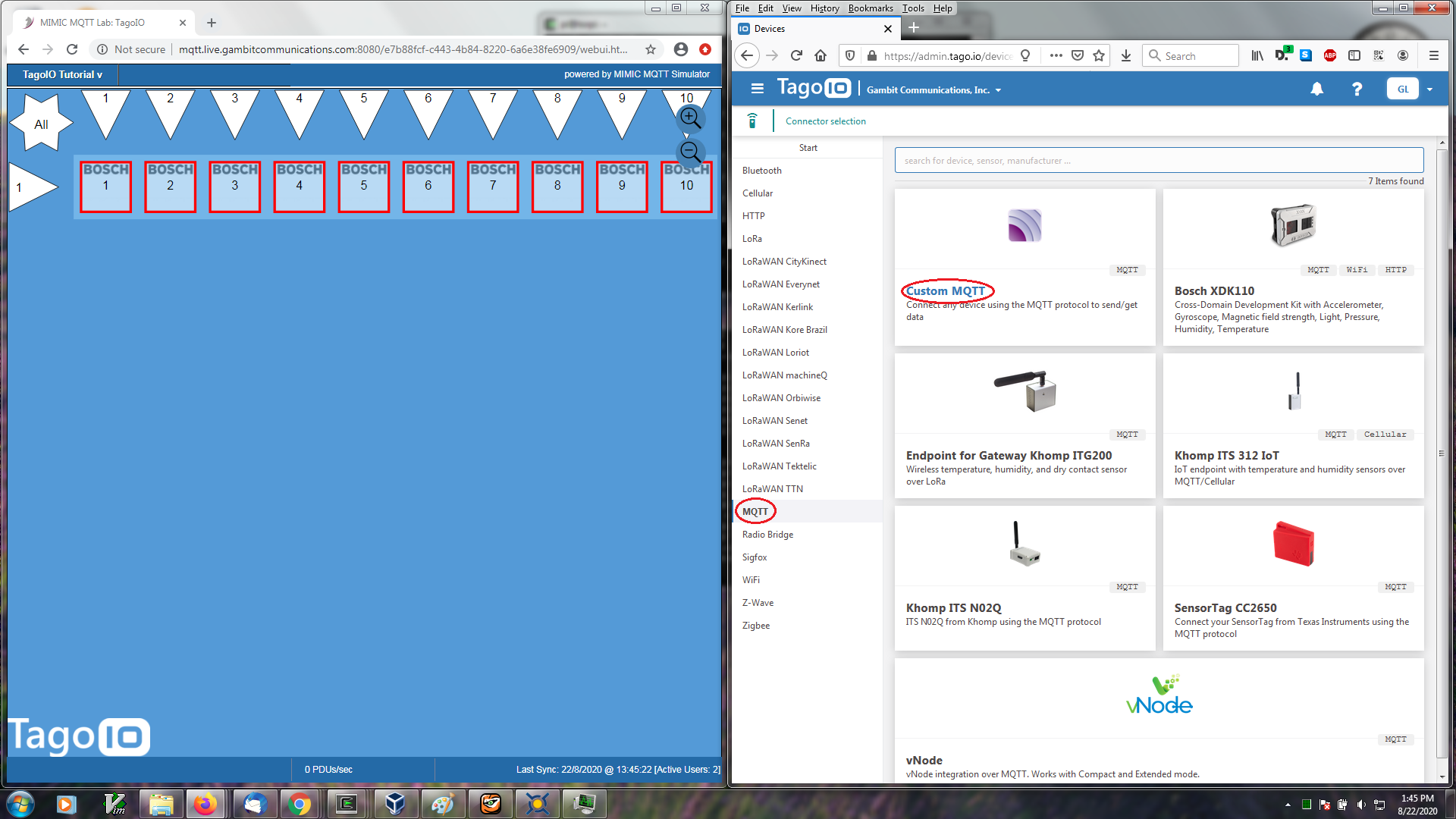This screenshot has height=819, width=1456.
Task: Click the row 1 arrow shape
Action: (33, 187)
